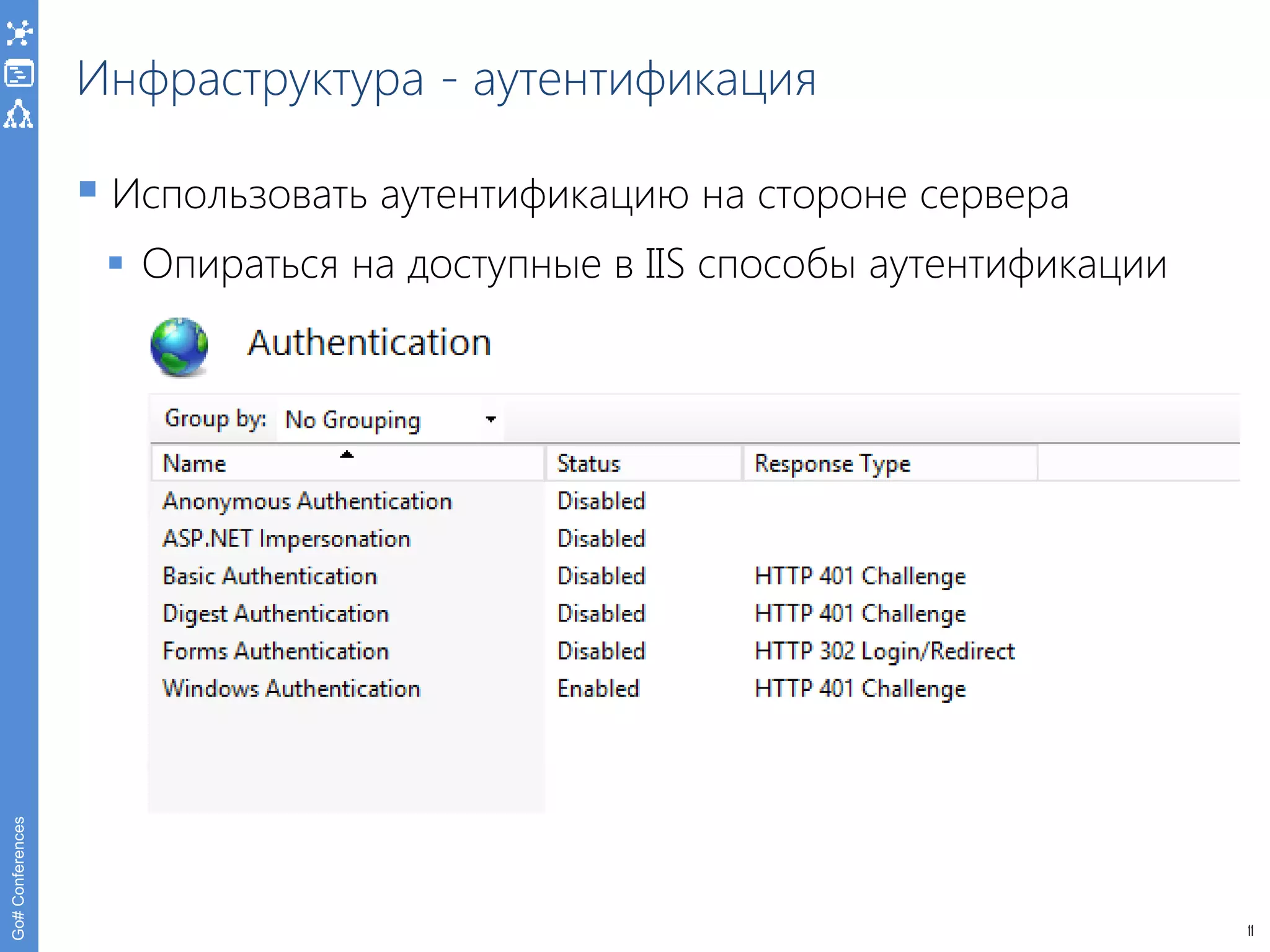Screen dimensions: 1270x952
Task: Sort by the Name column header
Action: point(195,464)
